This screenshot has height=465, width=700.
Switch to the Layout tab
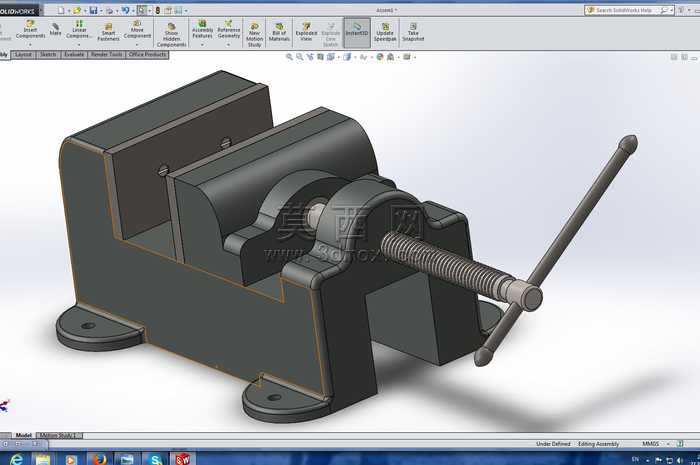coord(23,54)
